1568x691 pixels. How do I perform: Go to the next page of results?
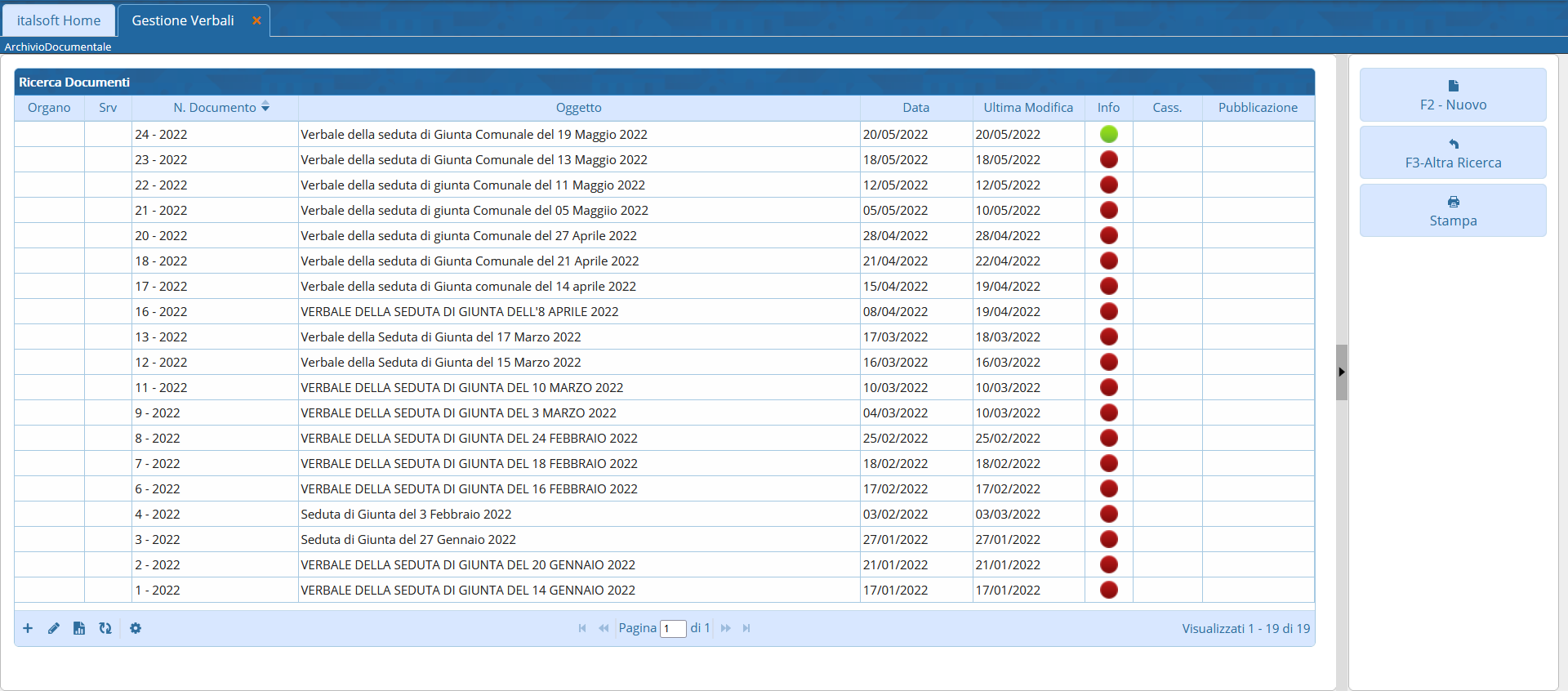[x=725, y=628]
